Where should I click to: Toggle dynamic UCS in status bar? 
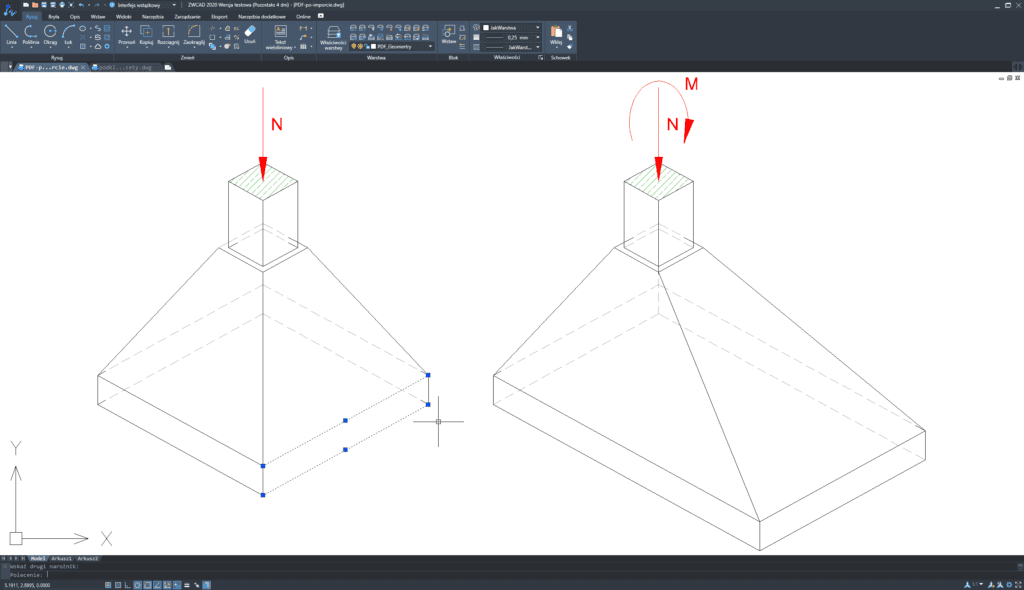(x=167, y=585)
